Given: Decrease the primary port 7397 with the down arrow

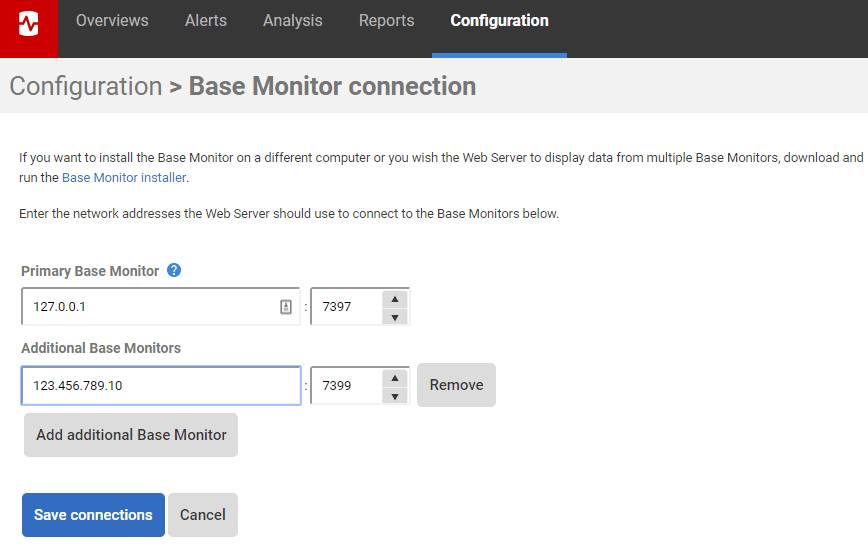Looking at the screenshot, I should [395, 317].
